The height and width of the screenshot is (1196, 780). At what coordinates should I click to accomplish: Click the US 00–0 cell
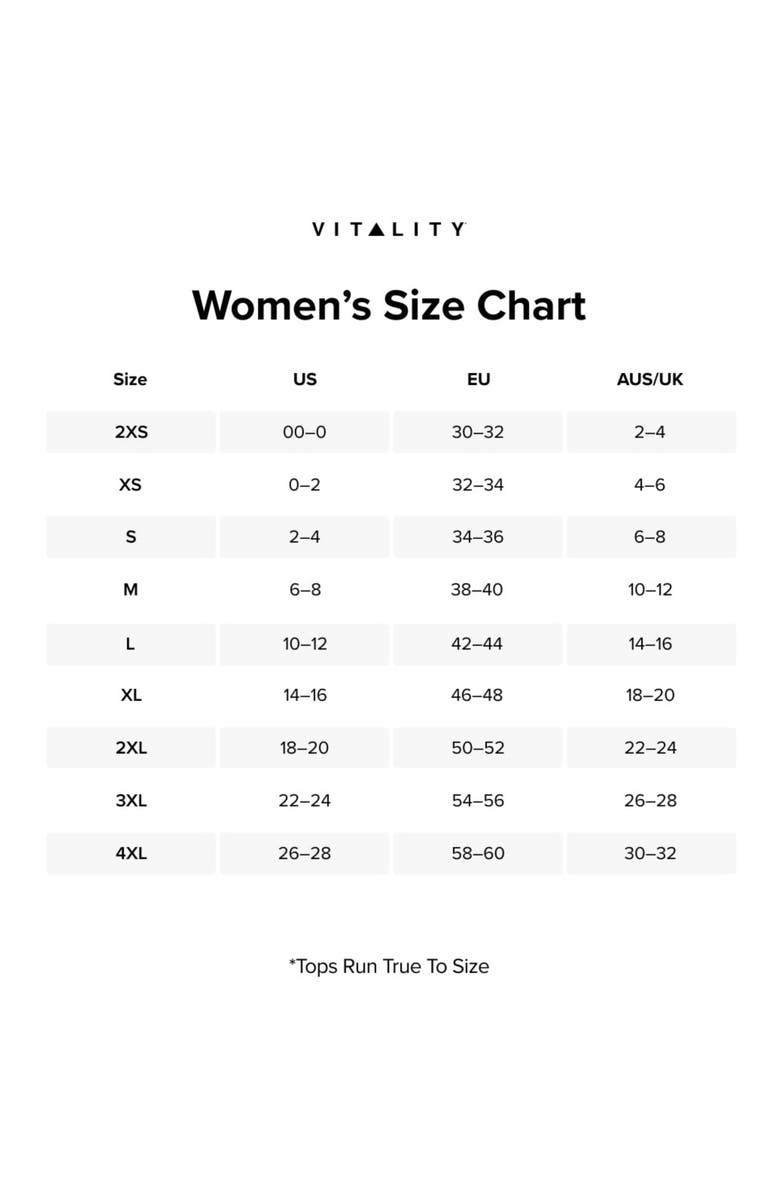click(x=305, y=432)
